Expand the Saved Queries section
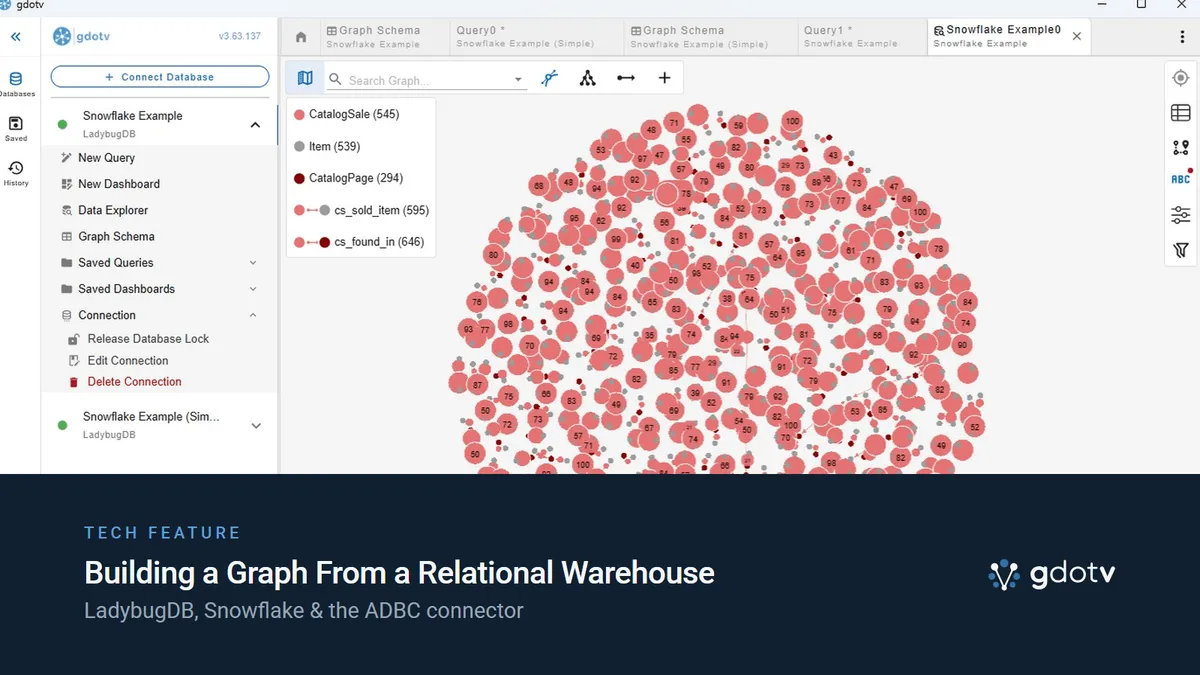1200x675 pixels. pos(253,263)
